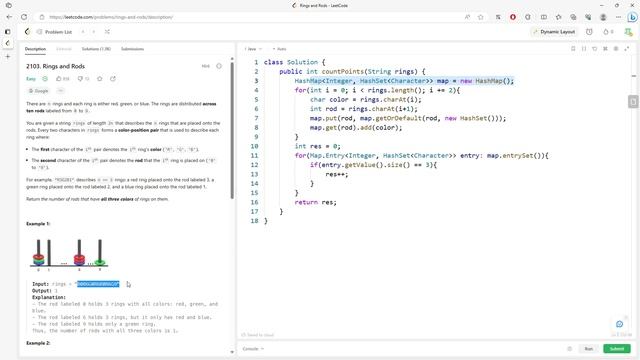Image resolution: width=640 pixels, height=360 pixels.
Task: Select the LeetCode tab in vertical tabs
Action: [x=8, y=43]
